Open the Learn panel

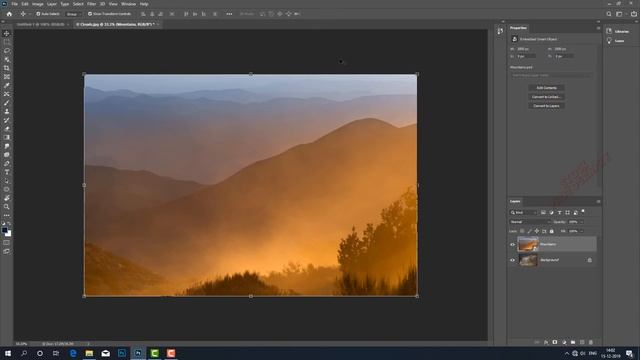tap(616, 41)
